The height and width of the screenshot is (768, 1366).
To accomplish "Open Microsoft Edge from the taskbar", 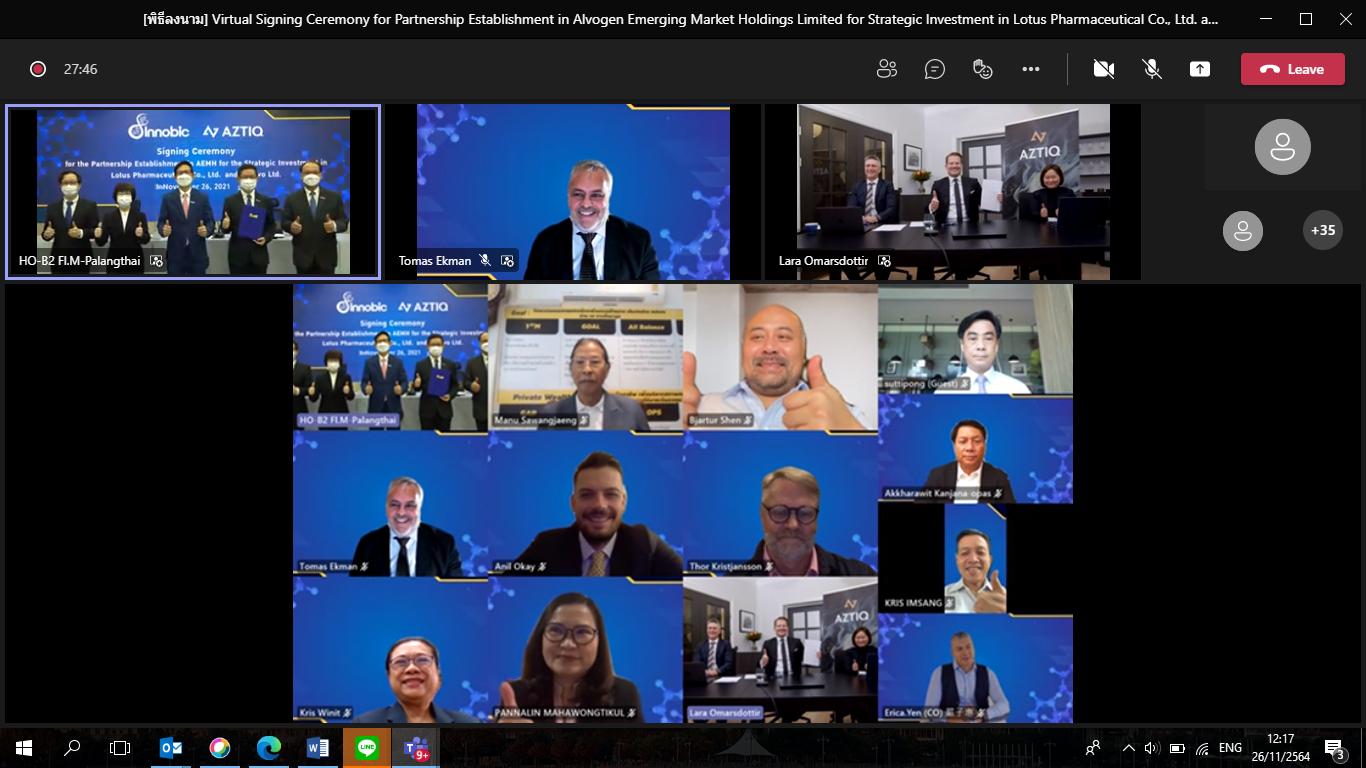I will coord(268,747).
